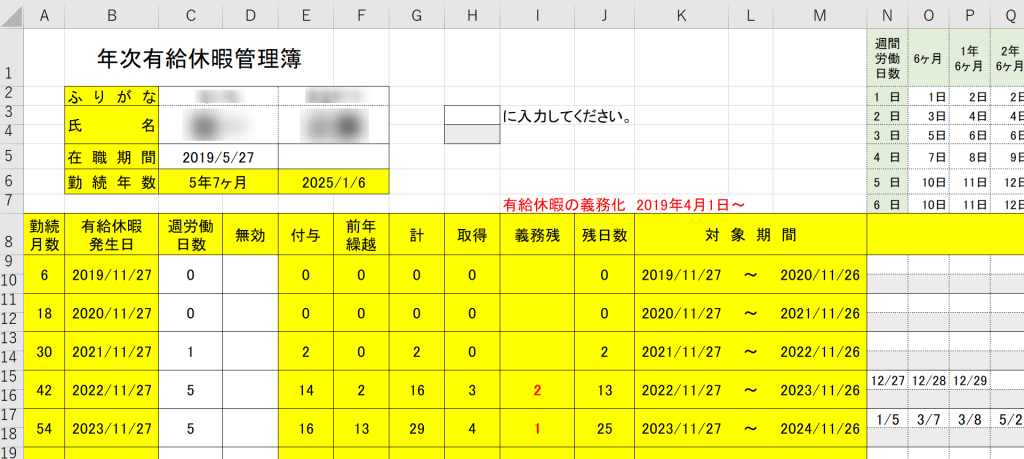The image size is (1024, 459).
Task: Click the 有給休暇発生日 column heading cell
Action: [111, 236]
